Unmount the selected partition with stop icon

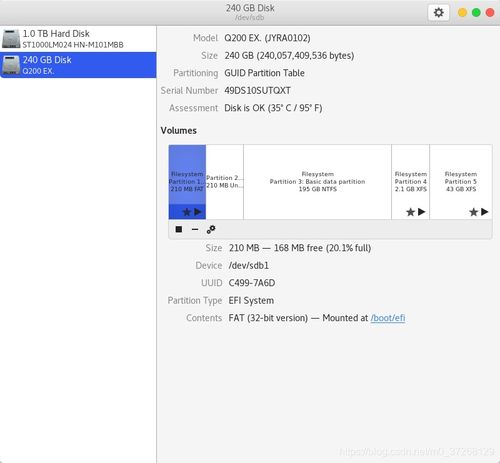coord(179,229)
